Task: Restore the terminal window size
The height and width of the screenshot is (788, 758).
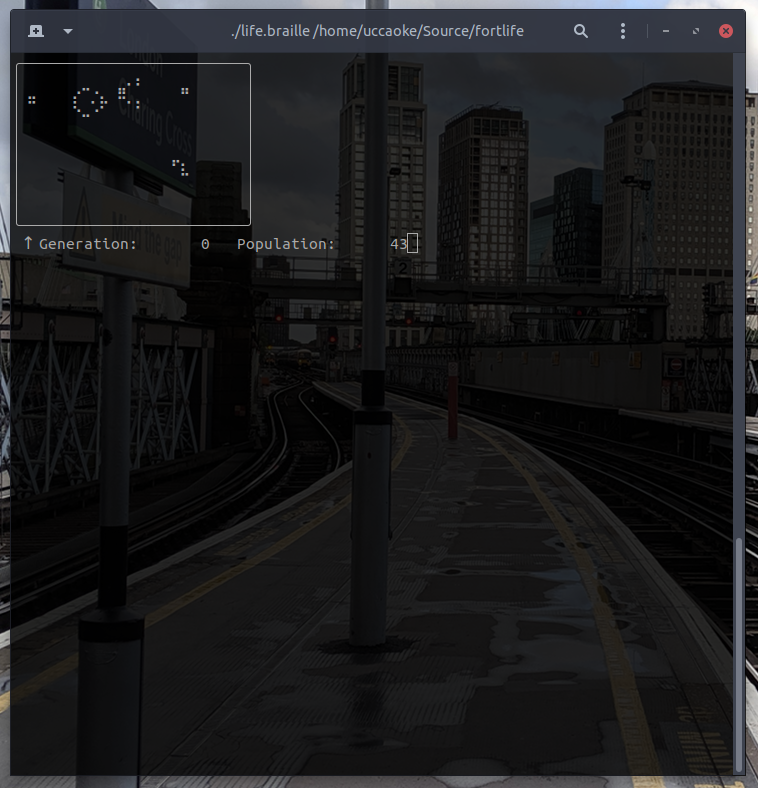Action: pyautogui.click(x=696, y=31)
